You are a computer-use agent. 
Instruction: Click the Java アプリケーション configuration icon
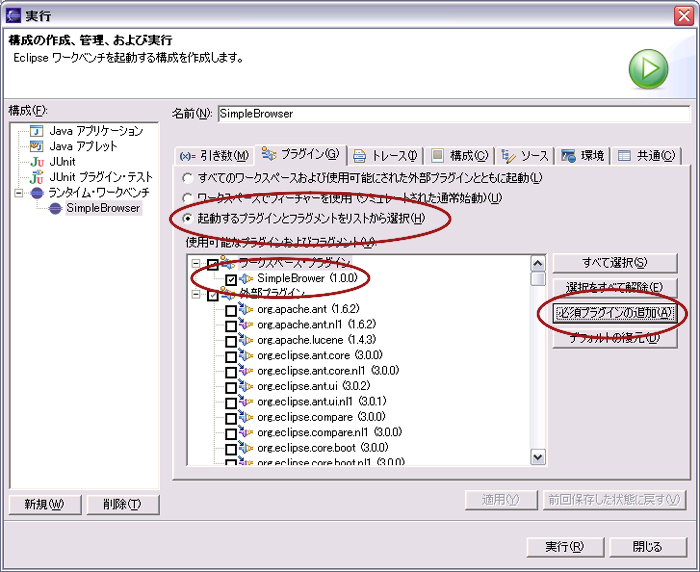(x=36, y=131)
